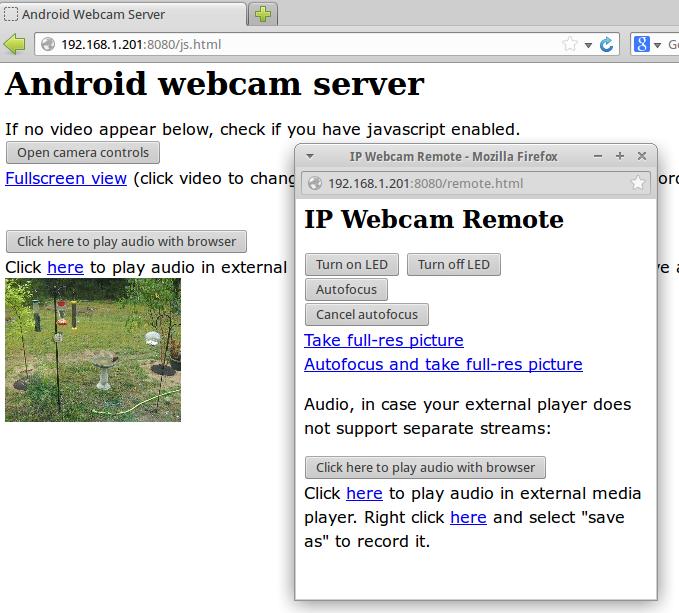Minimize the IP Webcam Remote window
This screenshot has width=679, height=613.
click(598, 156)
